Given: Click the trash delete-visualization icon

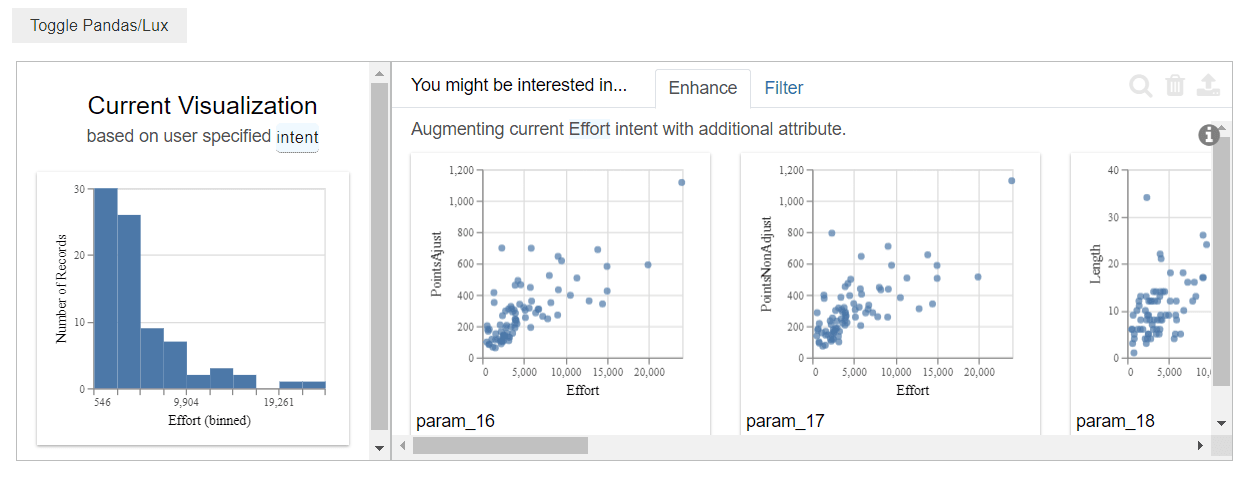Looking at the screenshot, I should click(x=1175, y=86).
